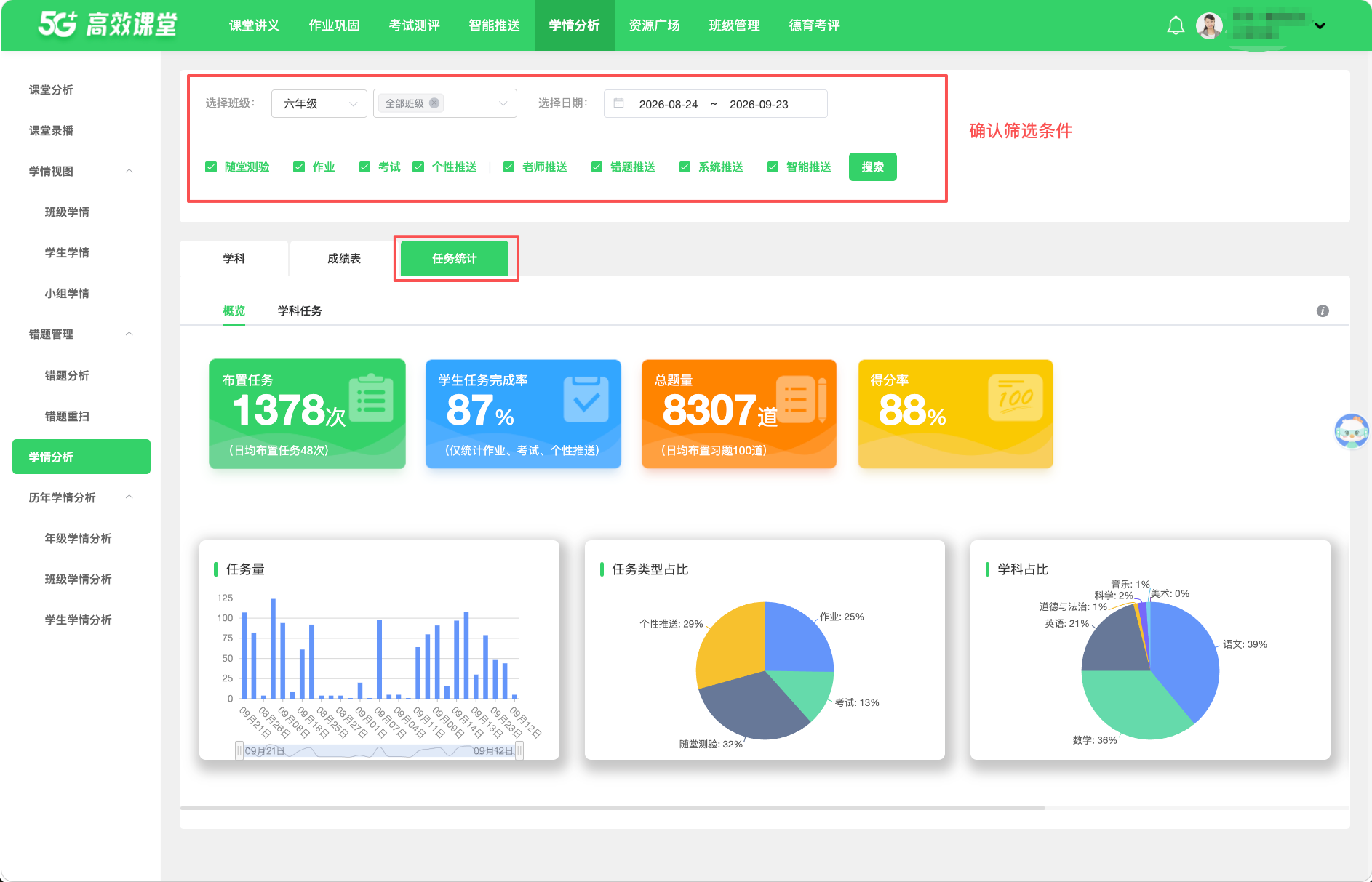This screenshot has width=1372, height=882.
Task: Toggle the 个性推送 checkbox
Action: 418,167
